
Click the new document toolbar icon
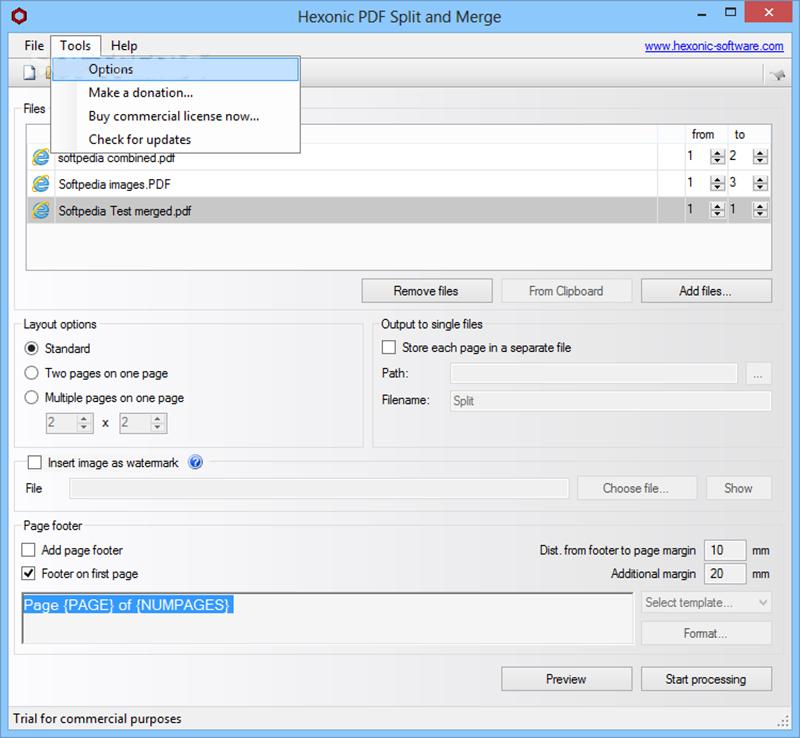[30, 72]
